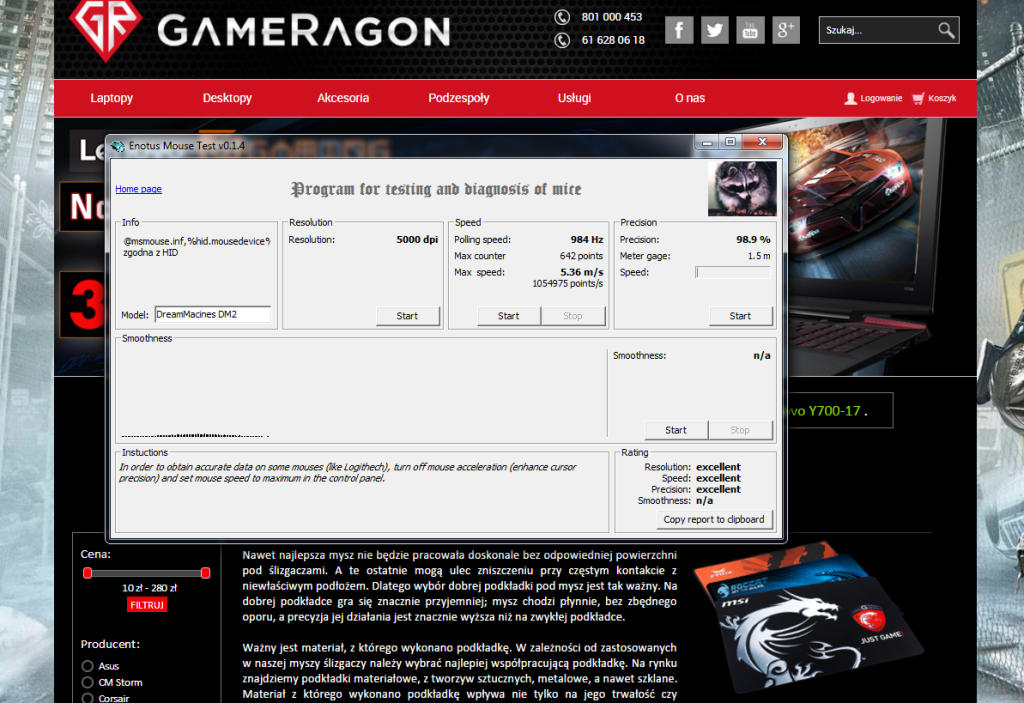1024x703 pixels.
Task: Select the Corsair producer radio button
Action: [x=88, y=698]
